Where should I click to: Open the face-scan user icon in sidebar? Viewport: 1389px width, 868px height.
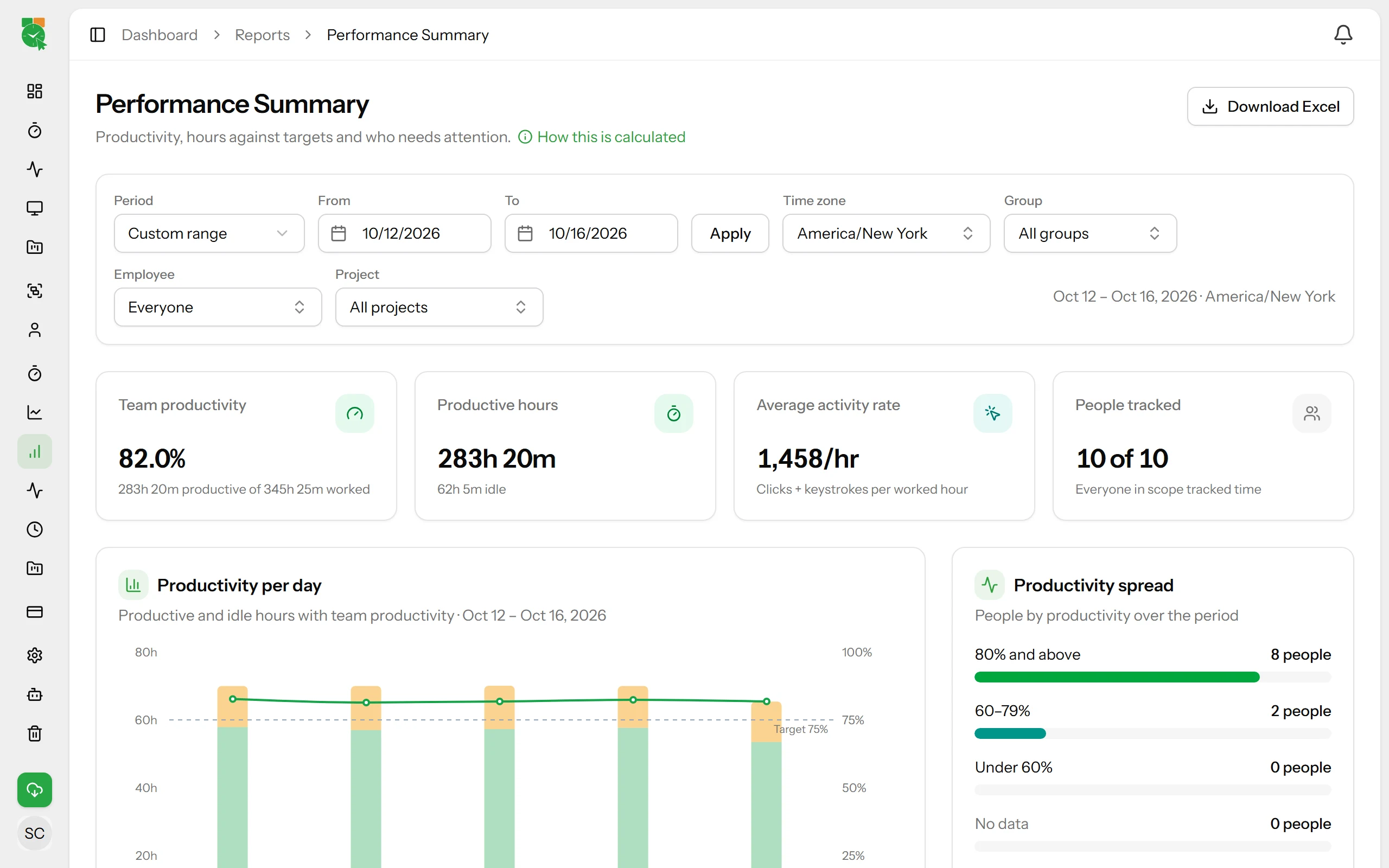34,290
